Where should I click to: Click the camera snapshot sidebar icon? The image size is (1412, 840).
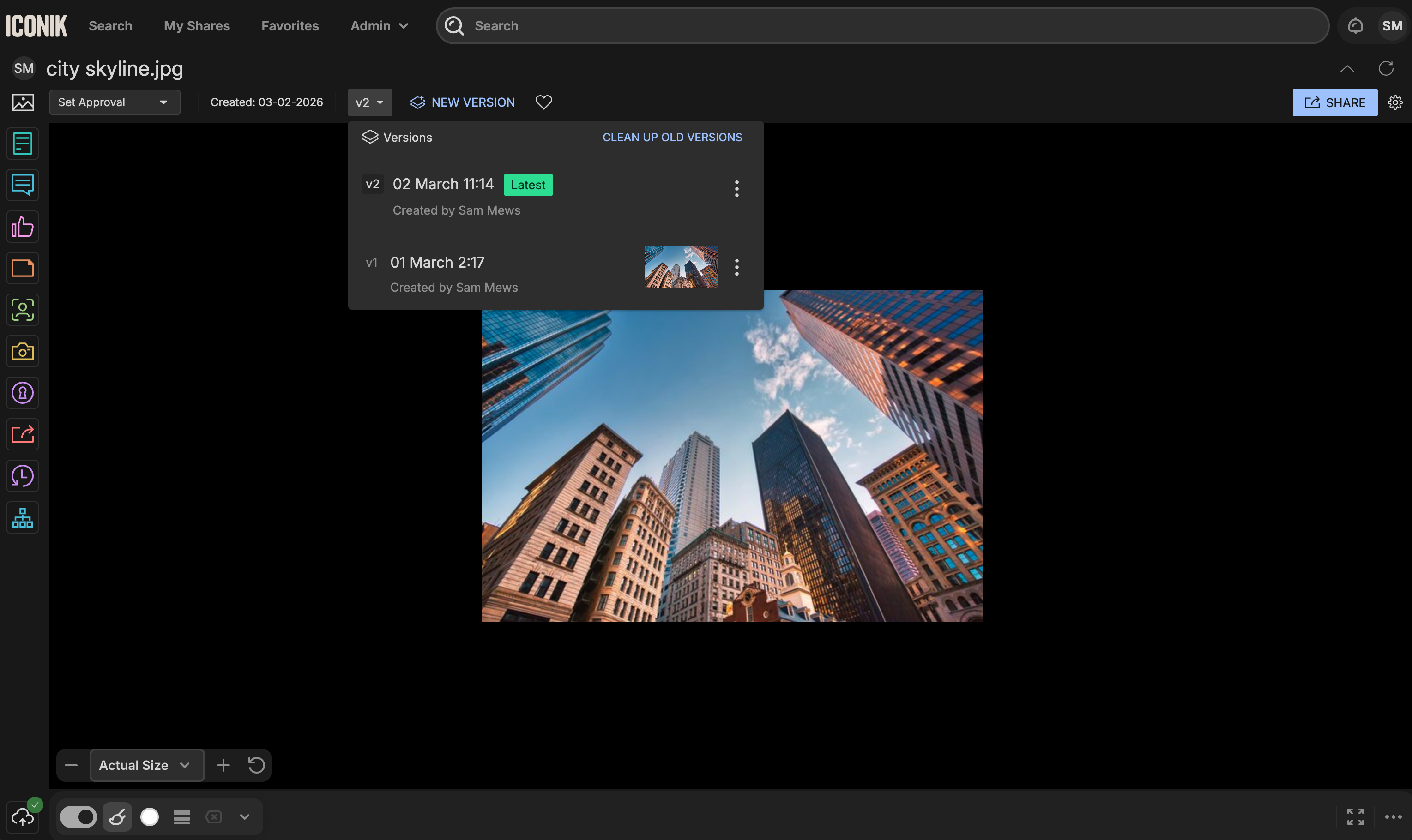coord(23,352)
